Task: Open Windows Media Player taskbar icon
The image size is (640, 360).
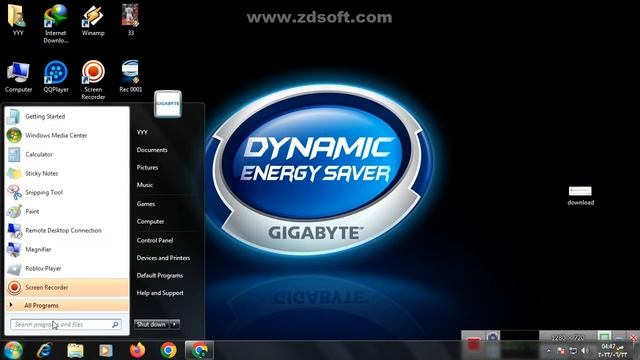Action: tap(106, 350)
